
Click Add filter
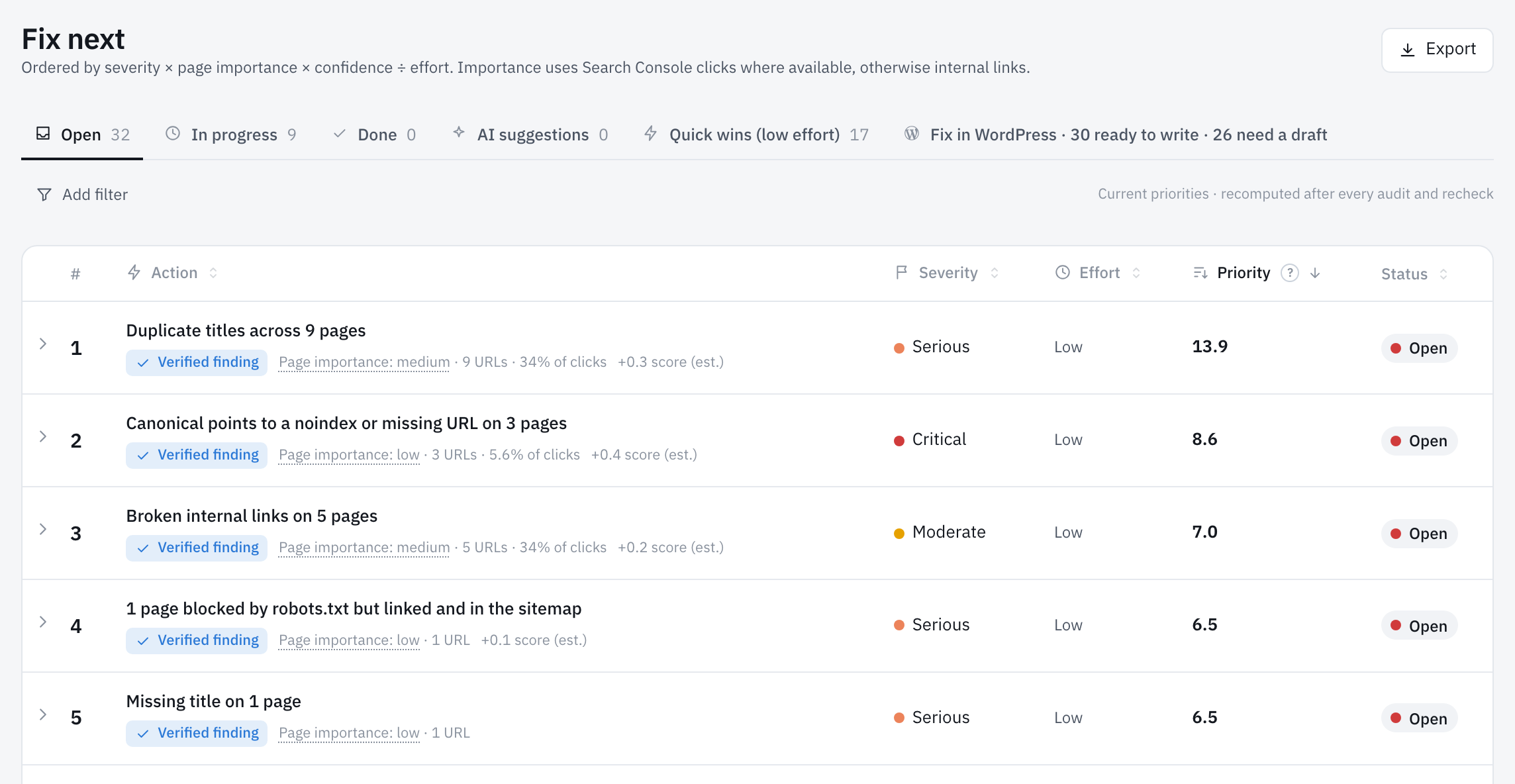click(x=82, y=194)
